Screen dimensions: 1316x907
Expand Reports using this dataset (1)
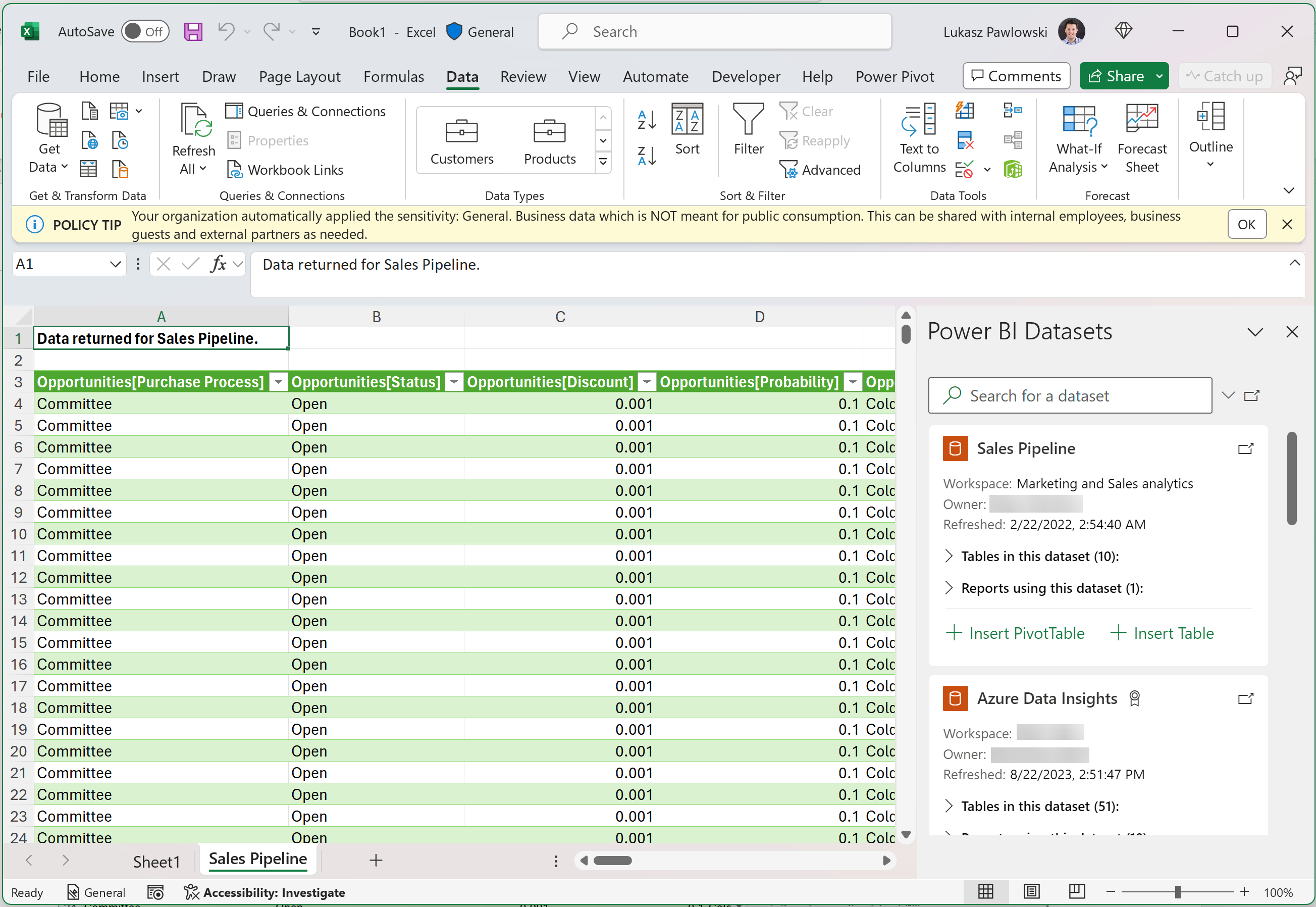949,588
